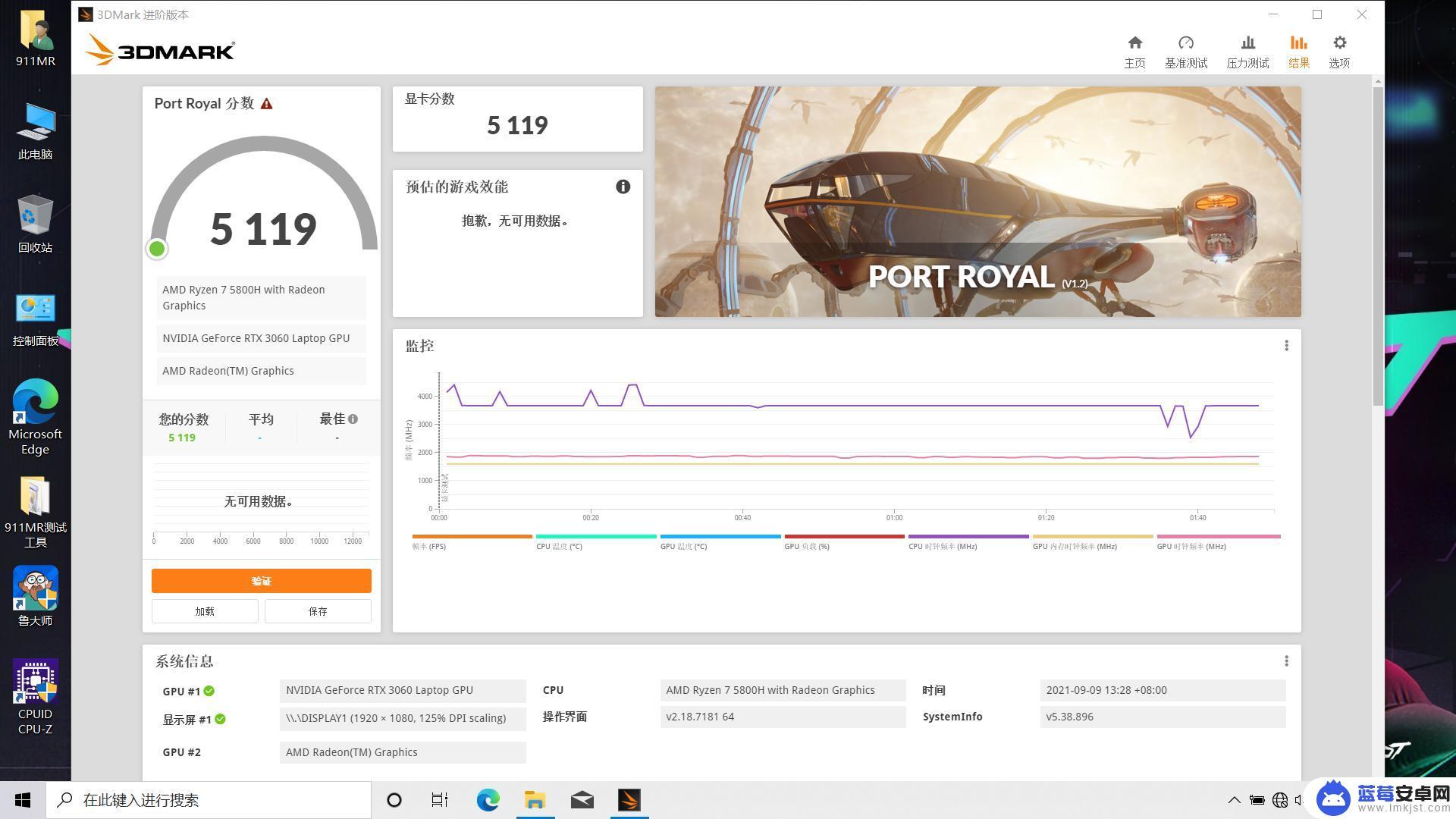
Task: Click the 3DMark window vertical scrollbar thumb
Action: (x=1378, y=246)
